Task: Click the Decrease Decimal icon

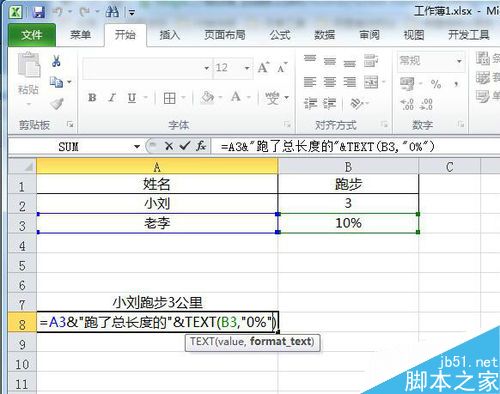Action: point(426,104)
